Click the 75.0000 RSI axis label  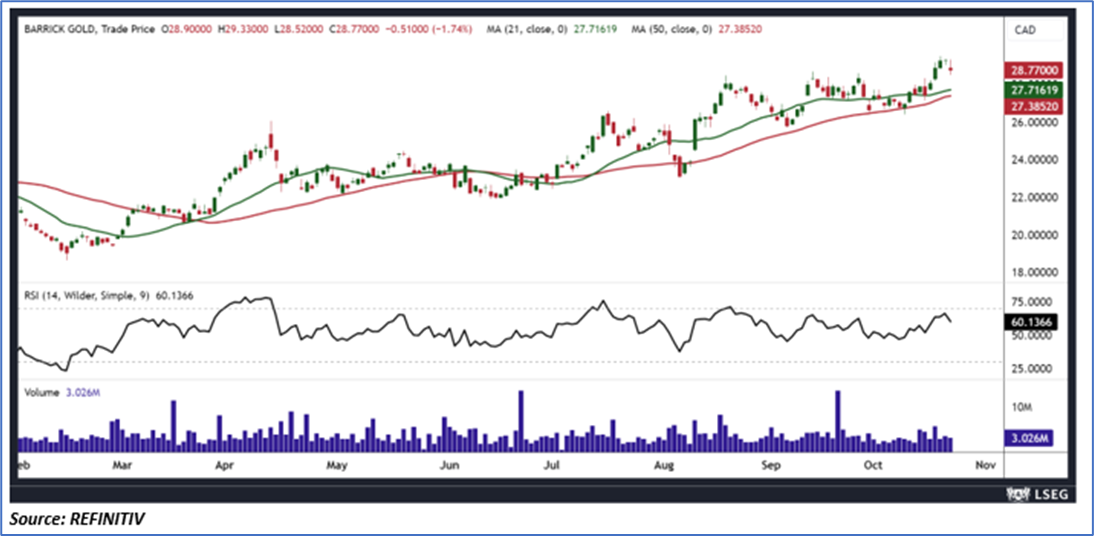[1033, 303]
